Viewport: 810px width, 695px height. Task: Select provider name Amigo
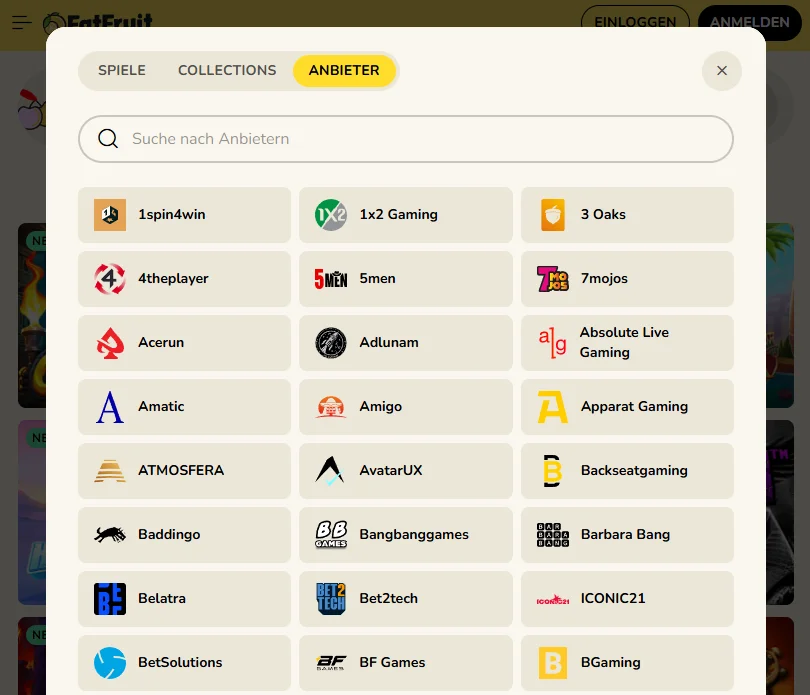pyautogui.click(x=381, y=407)
